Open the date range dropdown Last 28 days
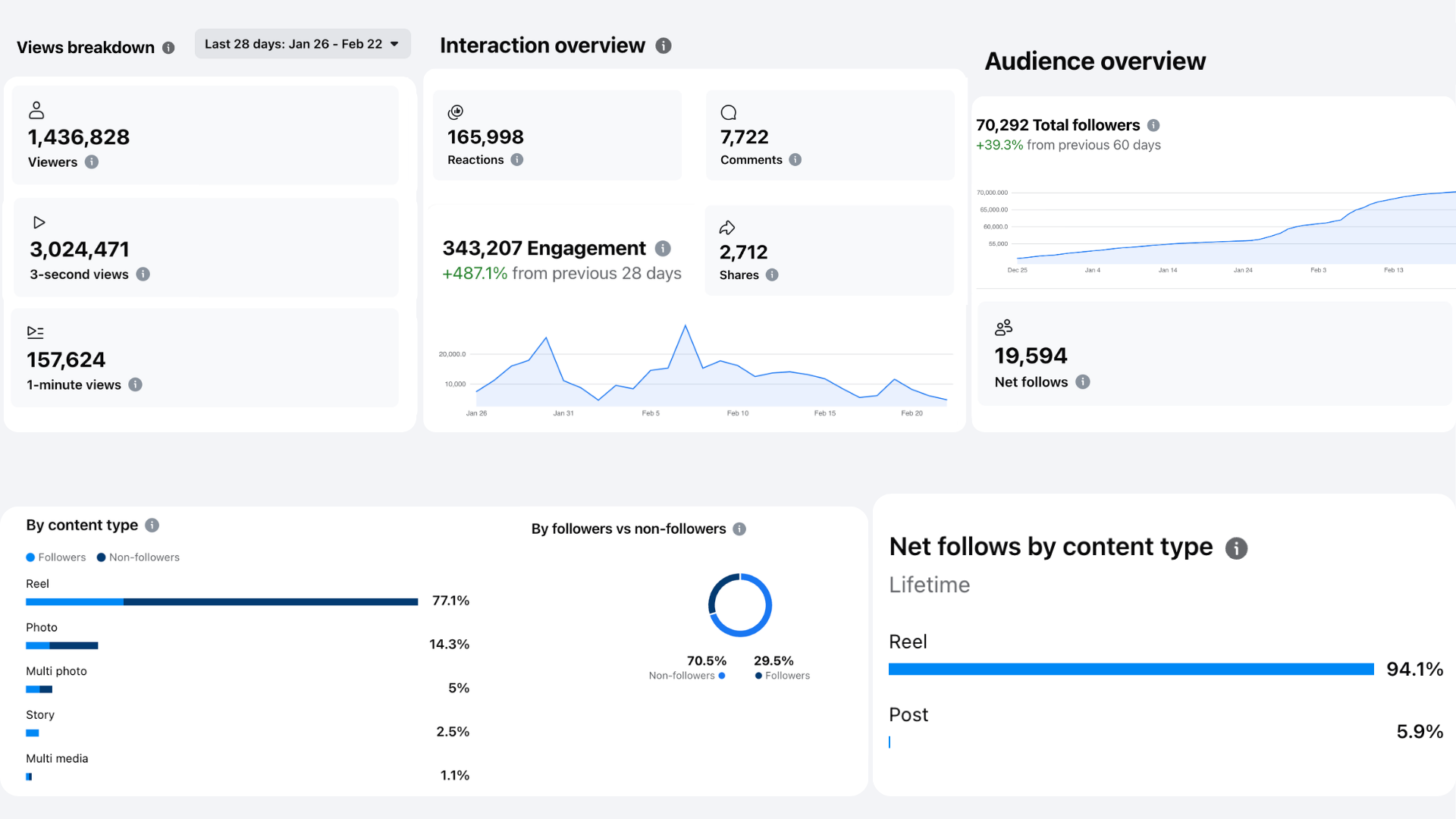Screen dimensions: 1456x819 click(303, 44)
